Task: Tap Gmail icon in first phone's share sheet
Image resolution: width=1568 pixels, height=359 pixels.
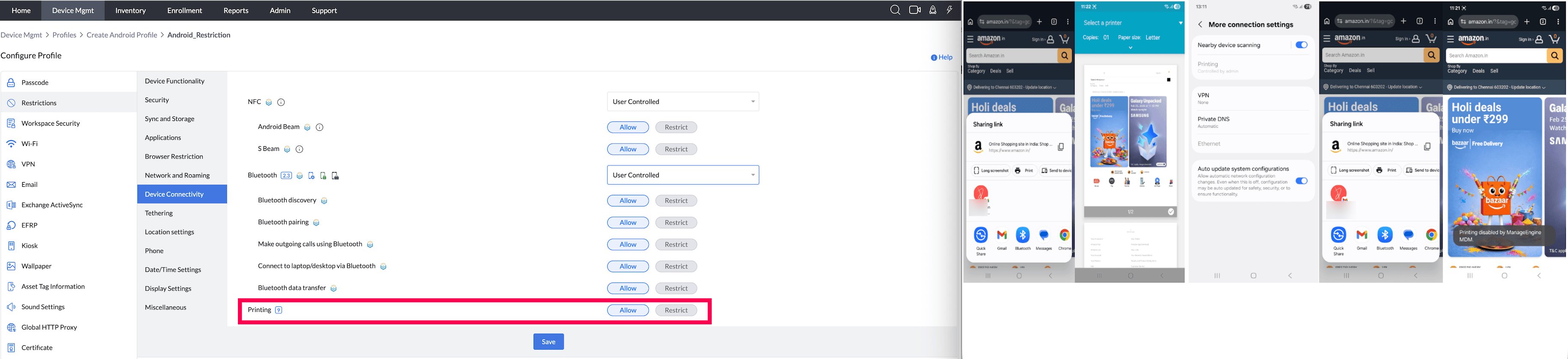Action: tap(1002, 235)
